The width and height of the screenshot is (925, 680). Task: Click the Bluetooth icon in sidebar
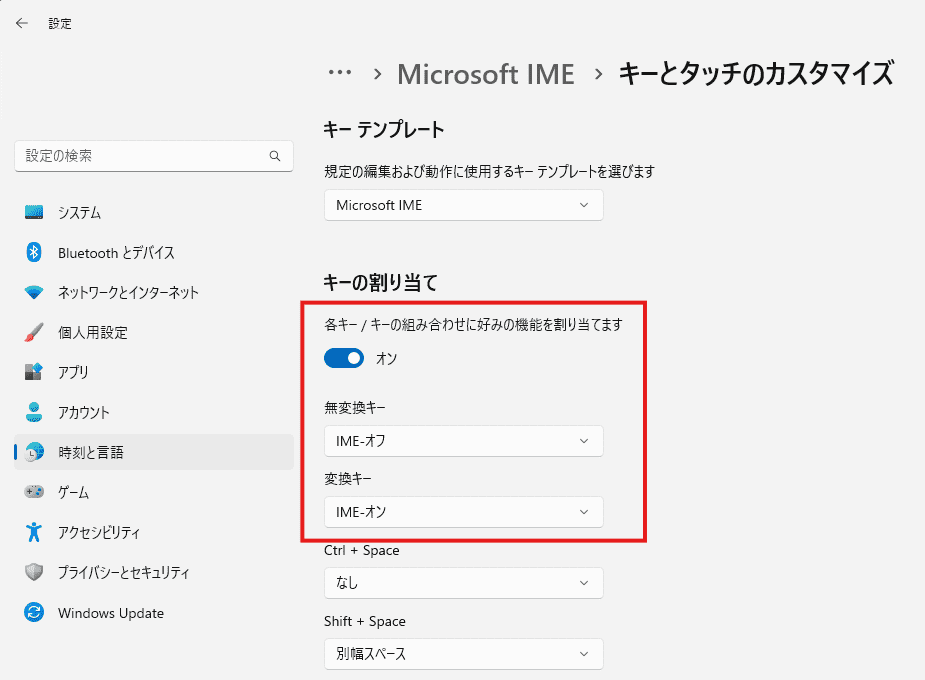tap(34, 252)
